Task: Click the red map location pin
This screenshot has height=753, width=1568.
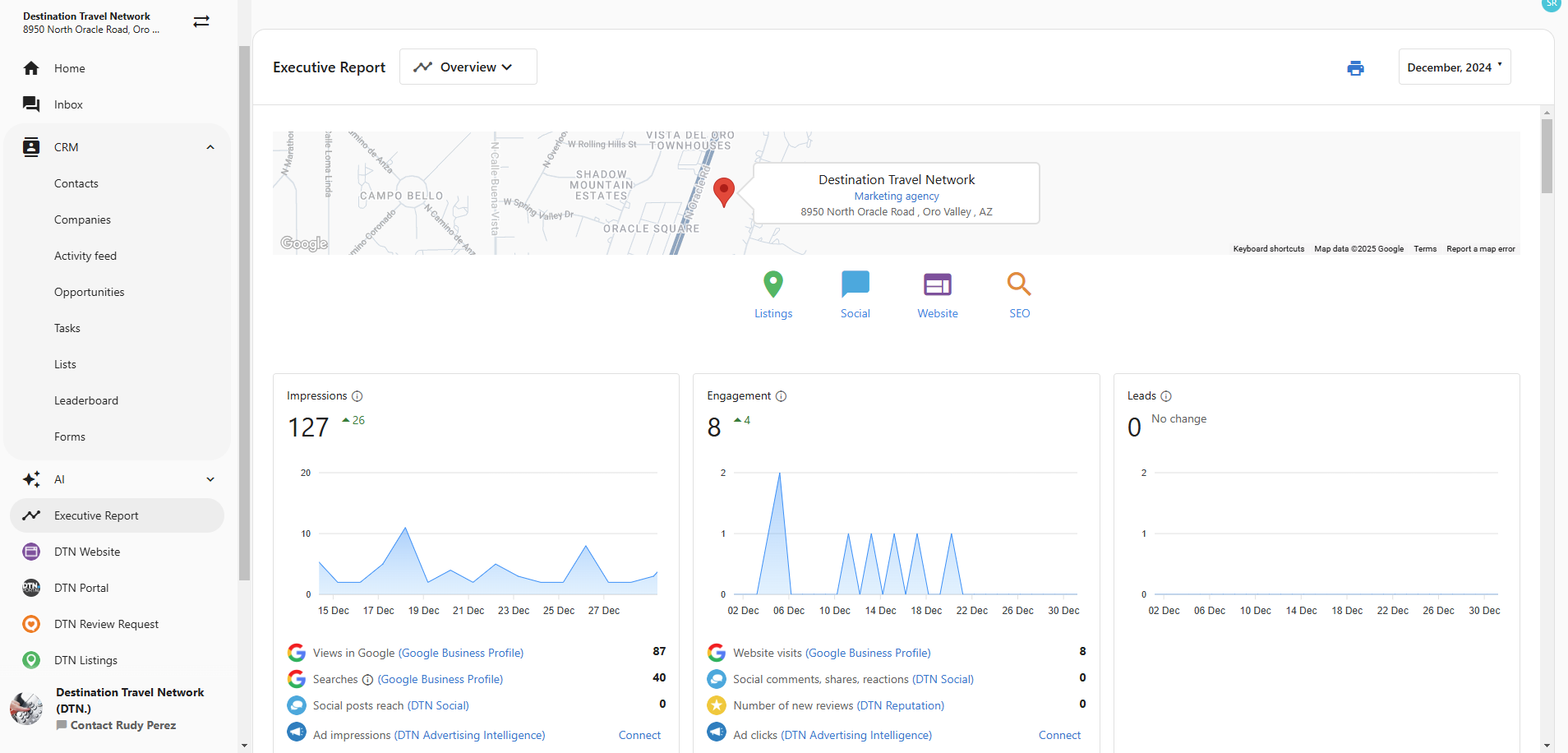Action: [x=724, y=192]
